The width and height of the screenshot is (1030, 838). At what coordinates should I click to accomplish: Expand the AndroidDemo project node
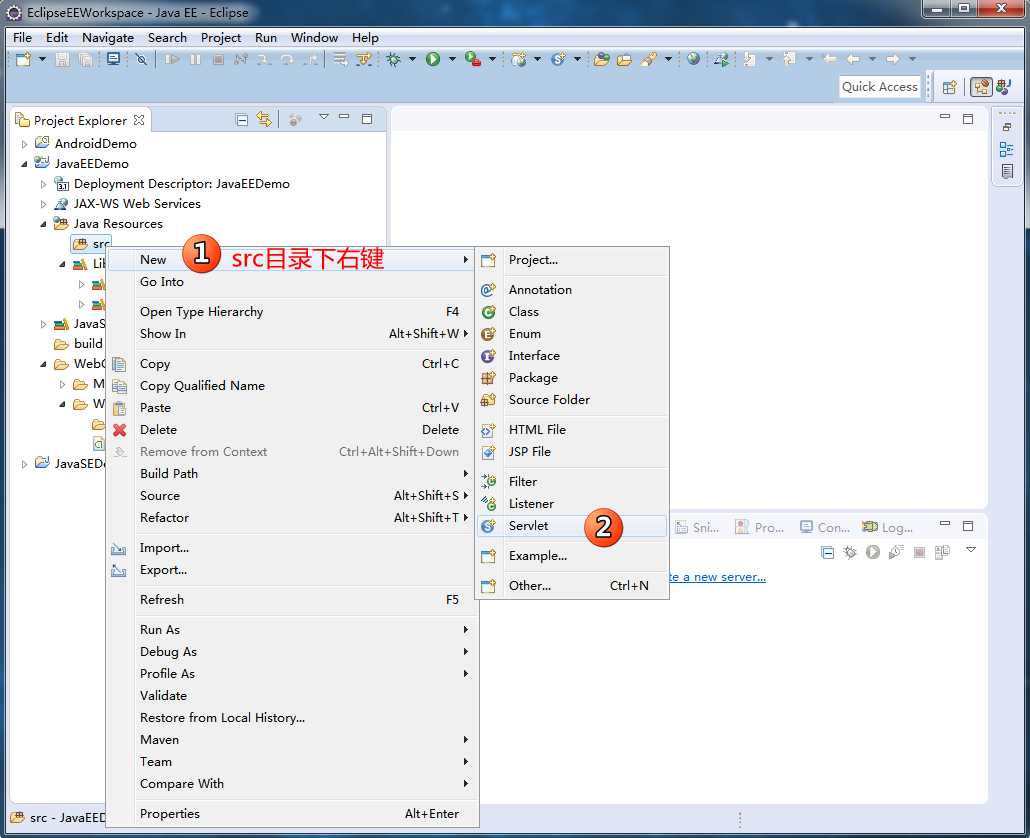click(x=24, y=144)
